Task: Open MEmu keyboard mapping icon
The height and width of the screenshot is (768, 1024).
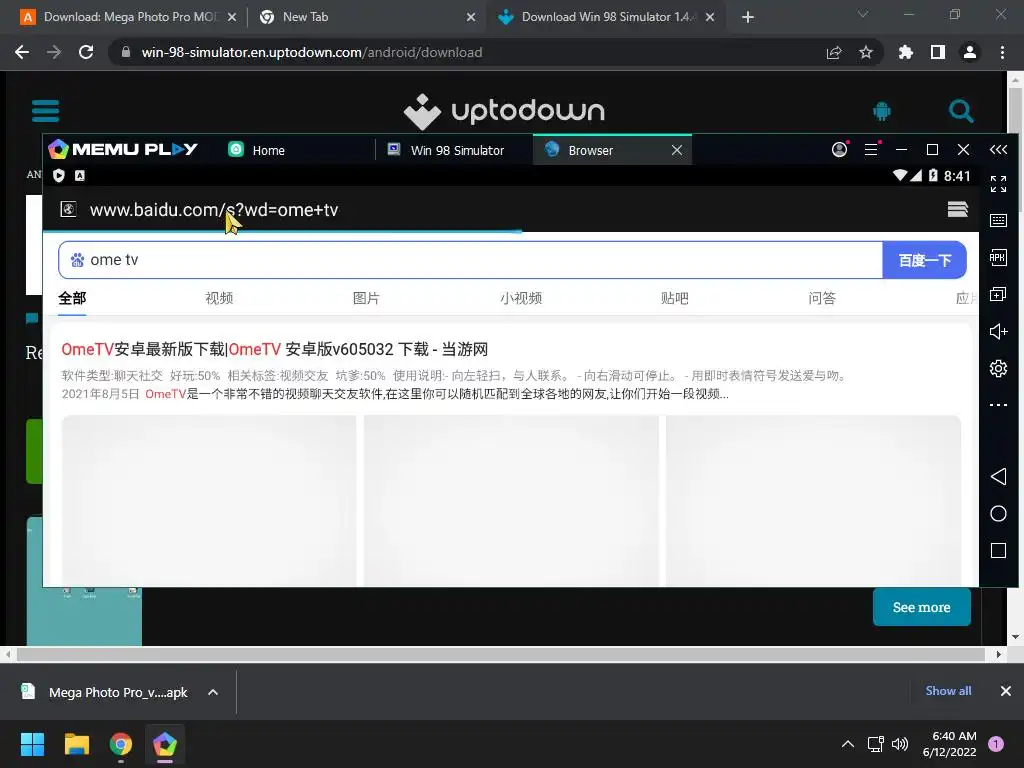Action: [998, 221]
